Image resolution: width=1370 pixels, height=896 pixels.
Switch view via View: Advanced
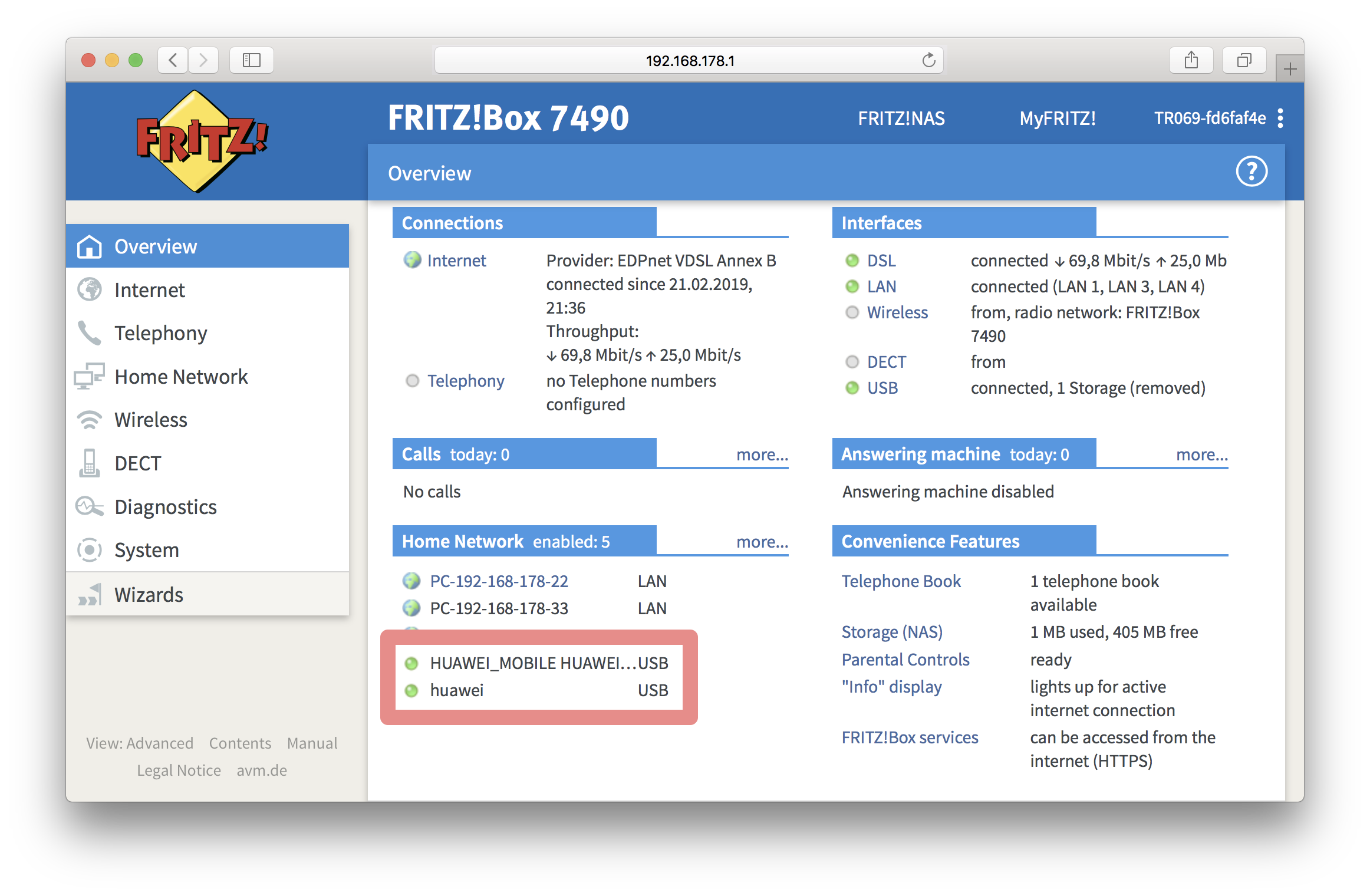140,743
